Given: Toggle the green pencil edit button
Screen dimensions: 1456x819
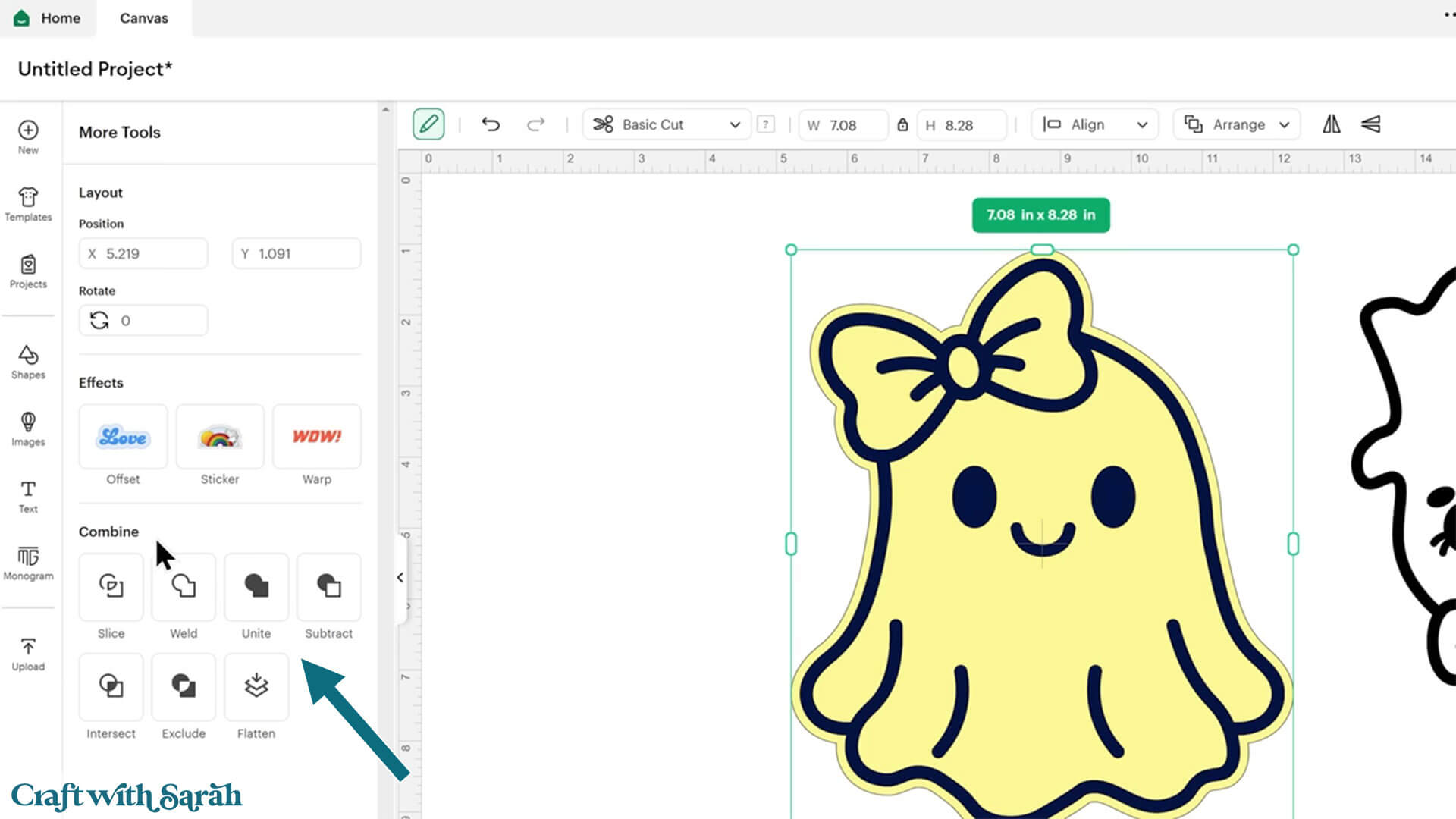Looking at the screenshot, I should (x=428, y=124).
